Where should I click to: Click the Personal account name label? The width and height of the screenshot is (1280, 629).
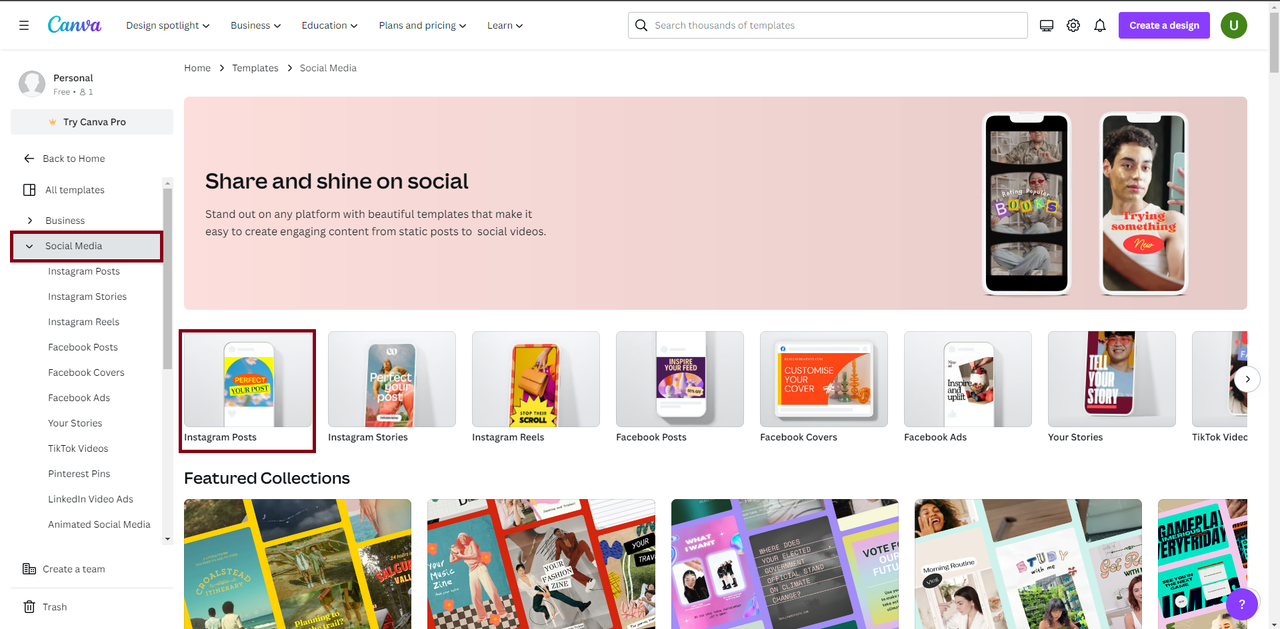[x=73, y=78]
